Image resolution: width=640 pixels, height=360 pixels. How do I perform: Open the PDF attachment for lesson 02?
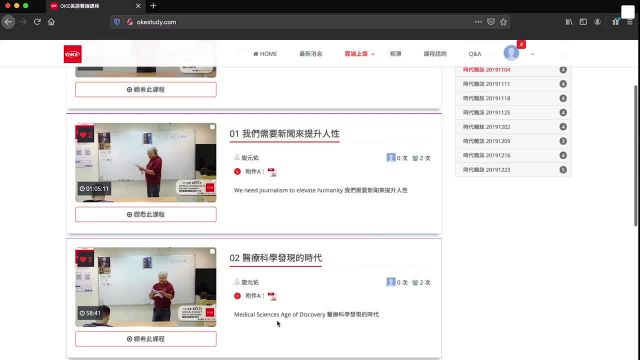coord(272,296)
